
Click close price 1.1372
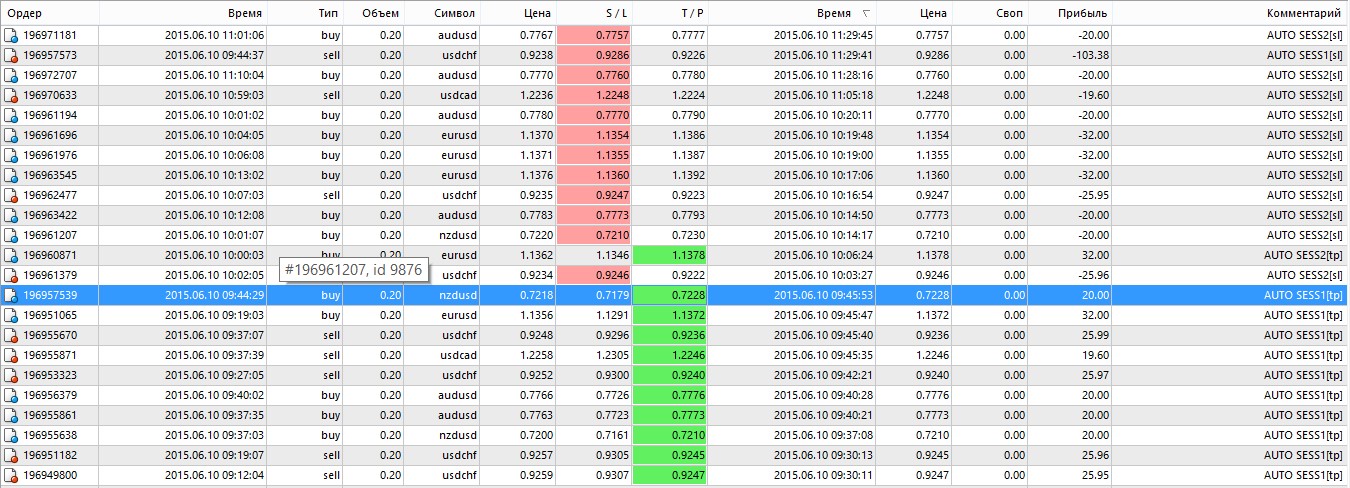pos(933,315)
